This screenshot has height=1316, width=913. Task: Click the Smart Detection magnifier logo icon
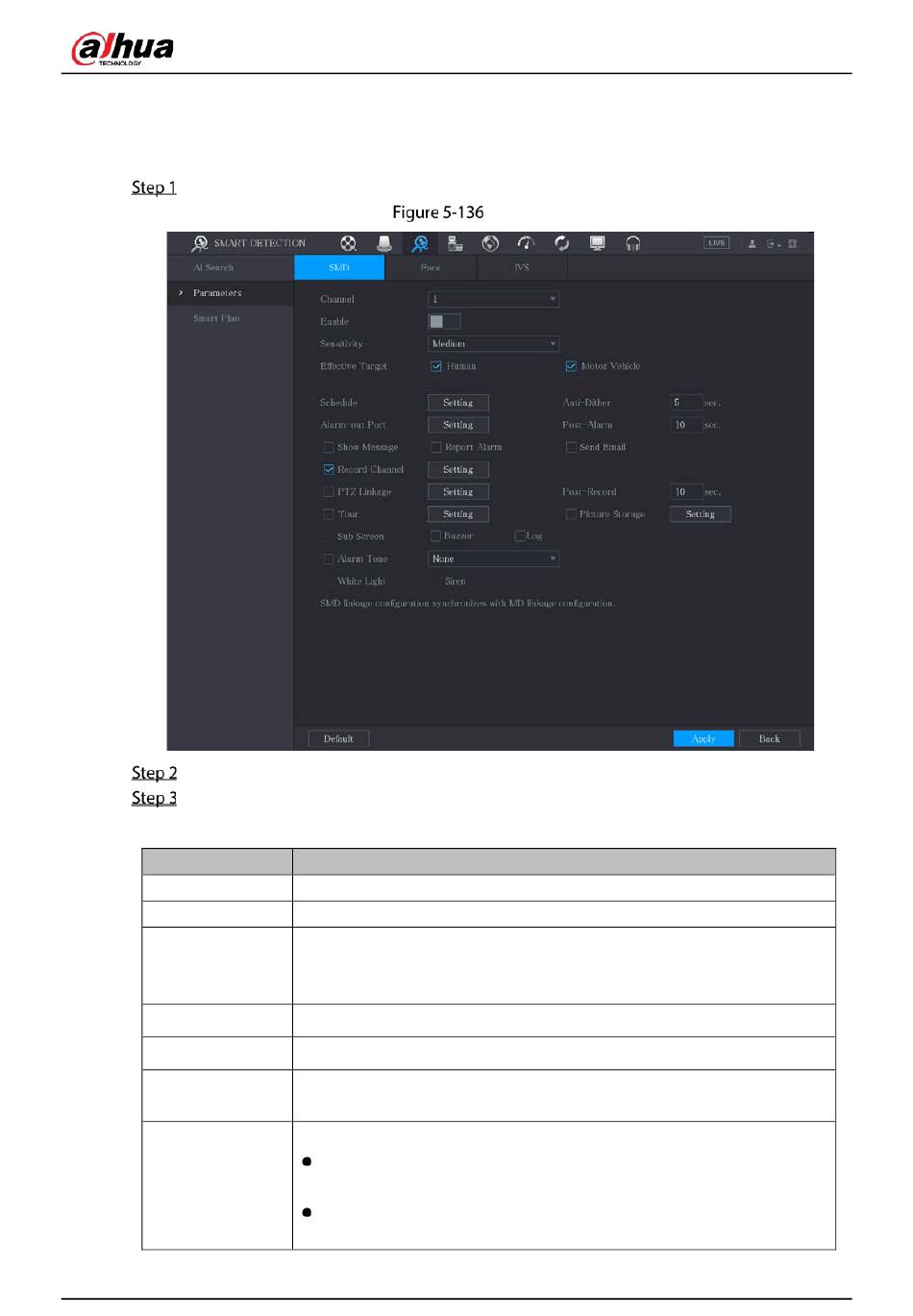pyautogui.click(x=200, y=243)
